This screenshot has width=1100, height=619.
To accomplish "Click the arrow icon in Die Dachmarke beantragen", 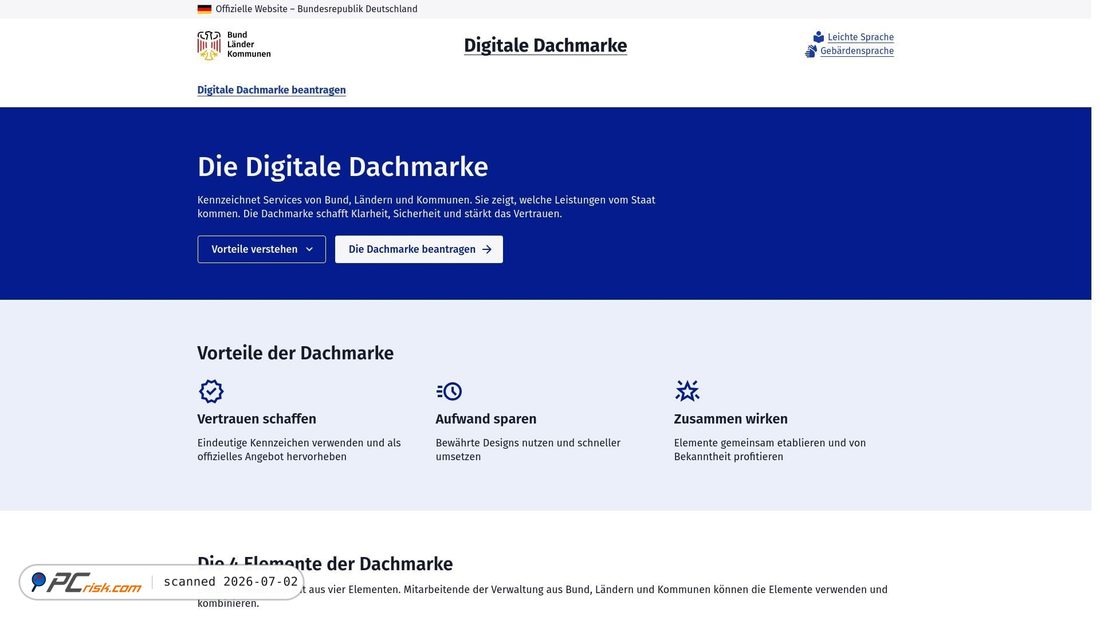I will coord(487,249).
